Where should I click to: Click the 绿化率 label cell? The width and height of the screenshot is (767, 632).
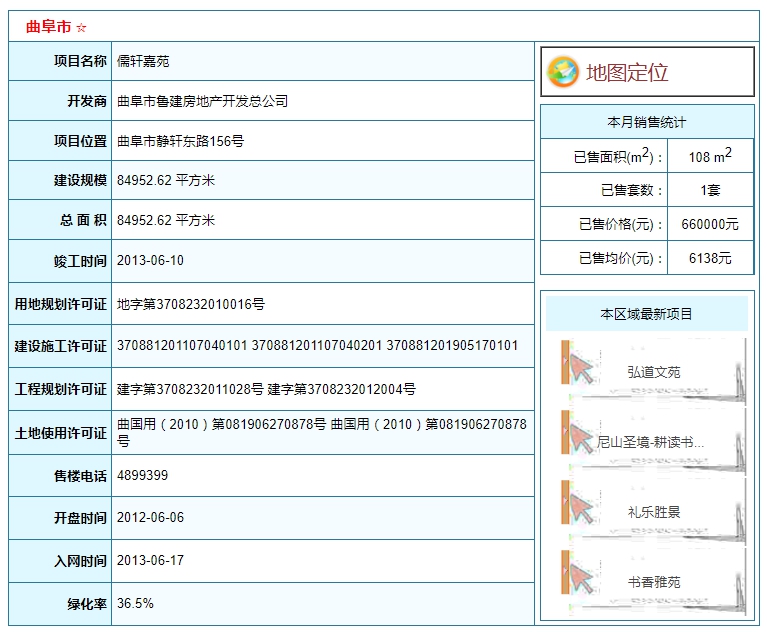[60, 604]
